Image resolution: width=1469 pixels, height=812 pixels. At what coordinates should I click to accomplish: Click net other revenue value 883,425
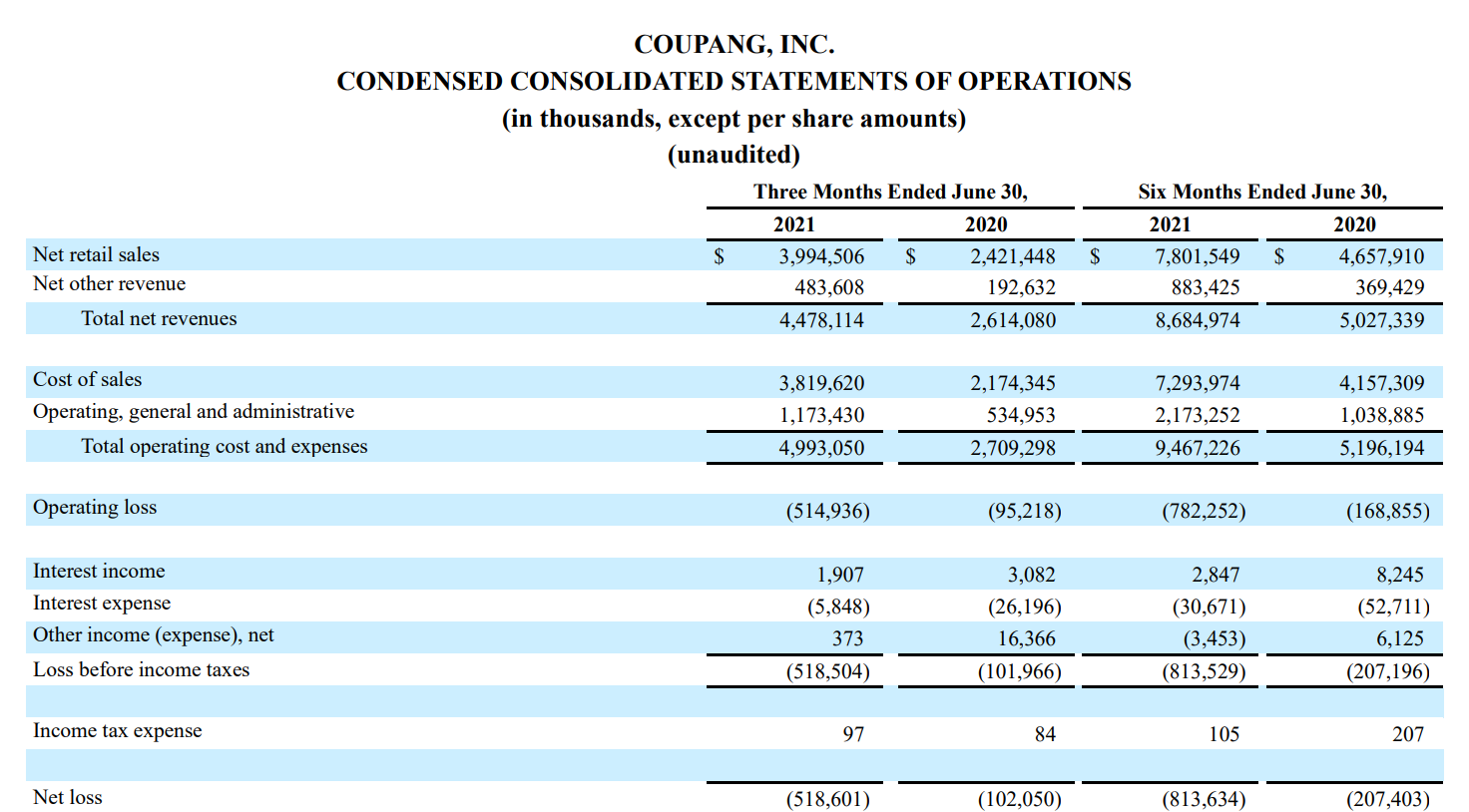[x=1206, y=287]
